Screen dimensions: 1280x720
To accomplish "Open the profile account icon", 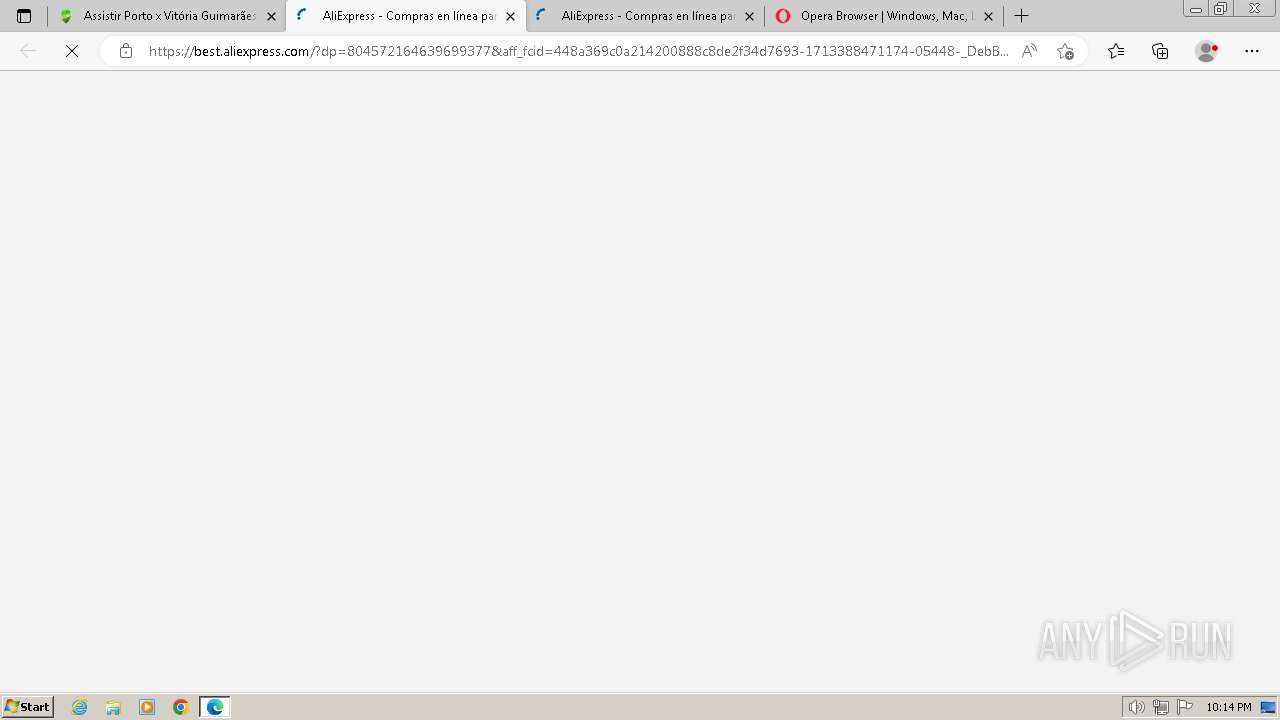I will pyautogui.click(x=1207, y=51).
